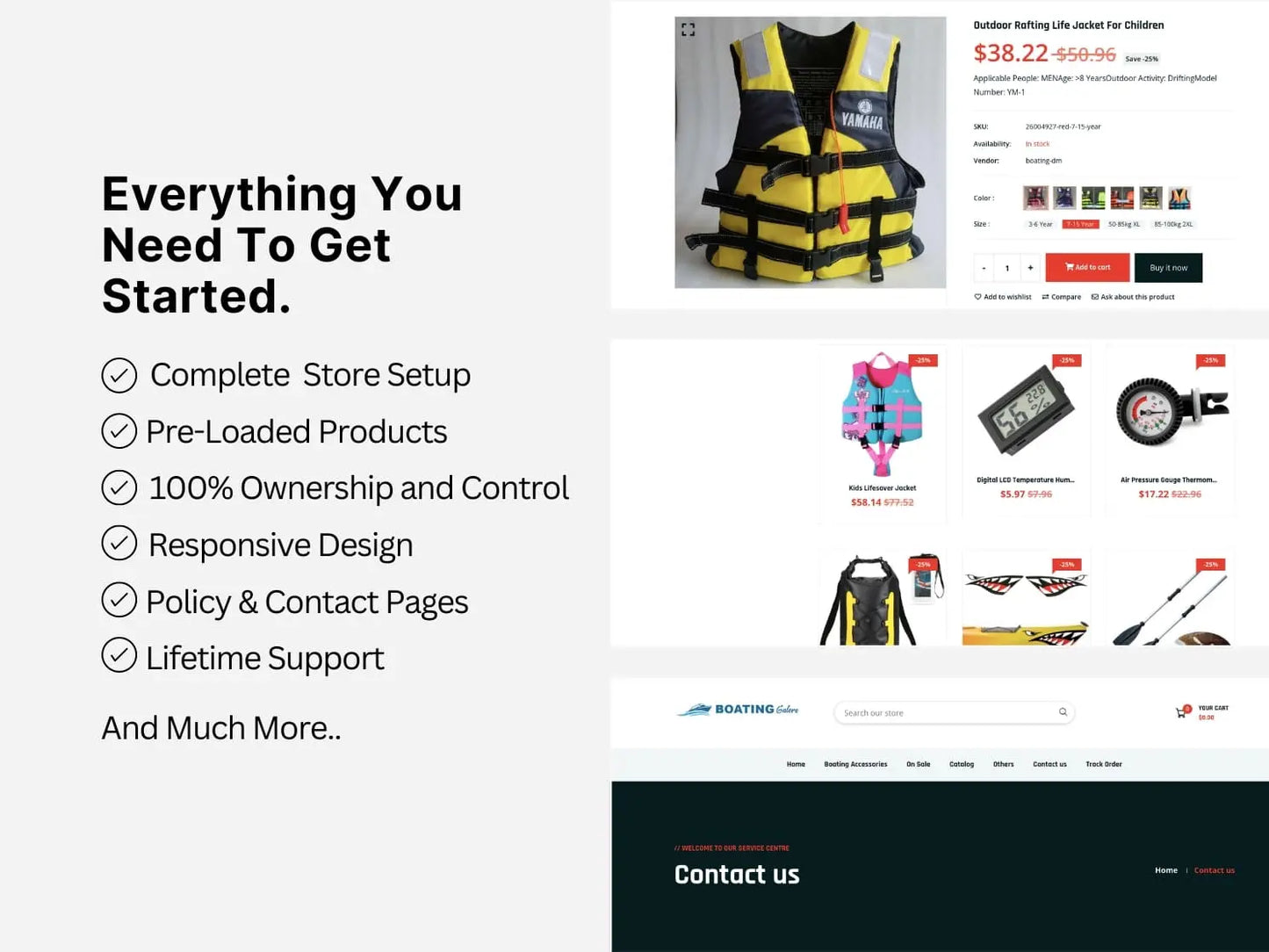
Task: Click the Compare arrows icon
Action: click(x=1045, y=297)
